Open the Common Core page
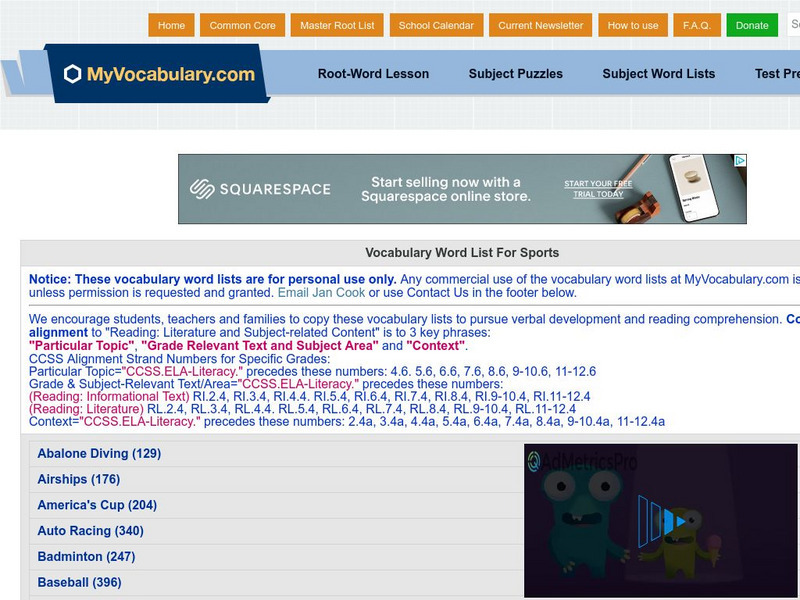This screenshot has width=800, height=600. coord(242,26)
